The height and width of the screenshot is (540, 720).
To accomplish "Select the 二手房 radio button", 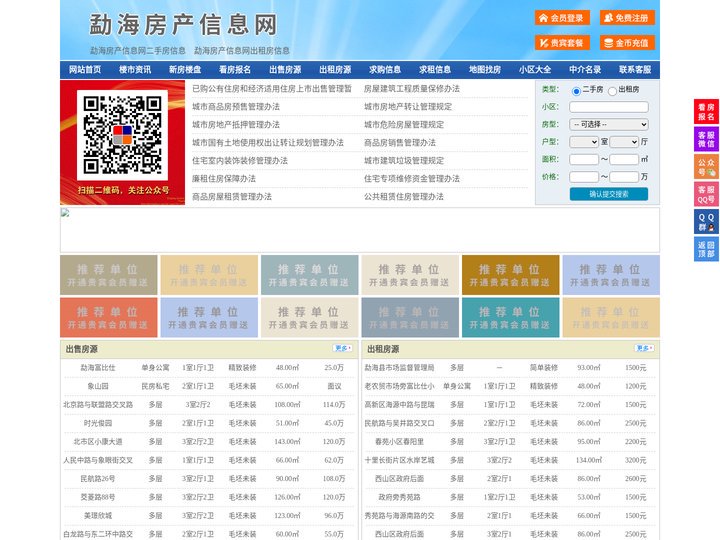I will coord(576,91).
